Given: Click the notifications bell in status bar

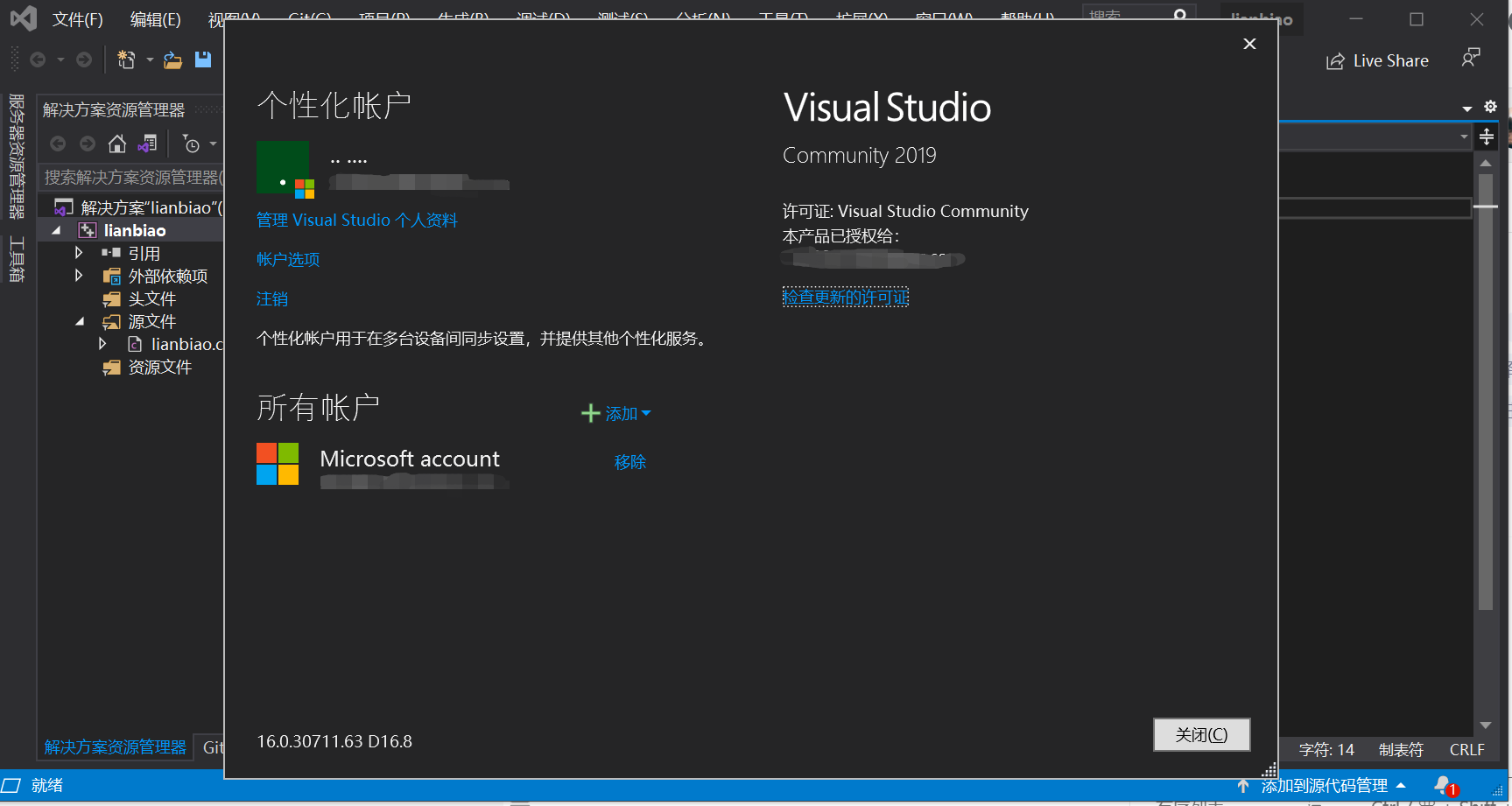Looking at the screenshot, I should coord(1443,785).
